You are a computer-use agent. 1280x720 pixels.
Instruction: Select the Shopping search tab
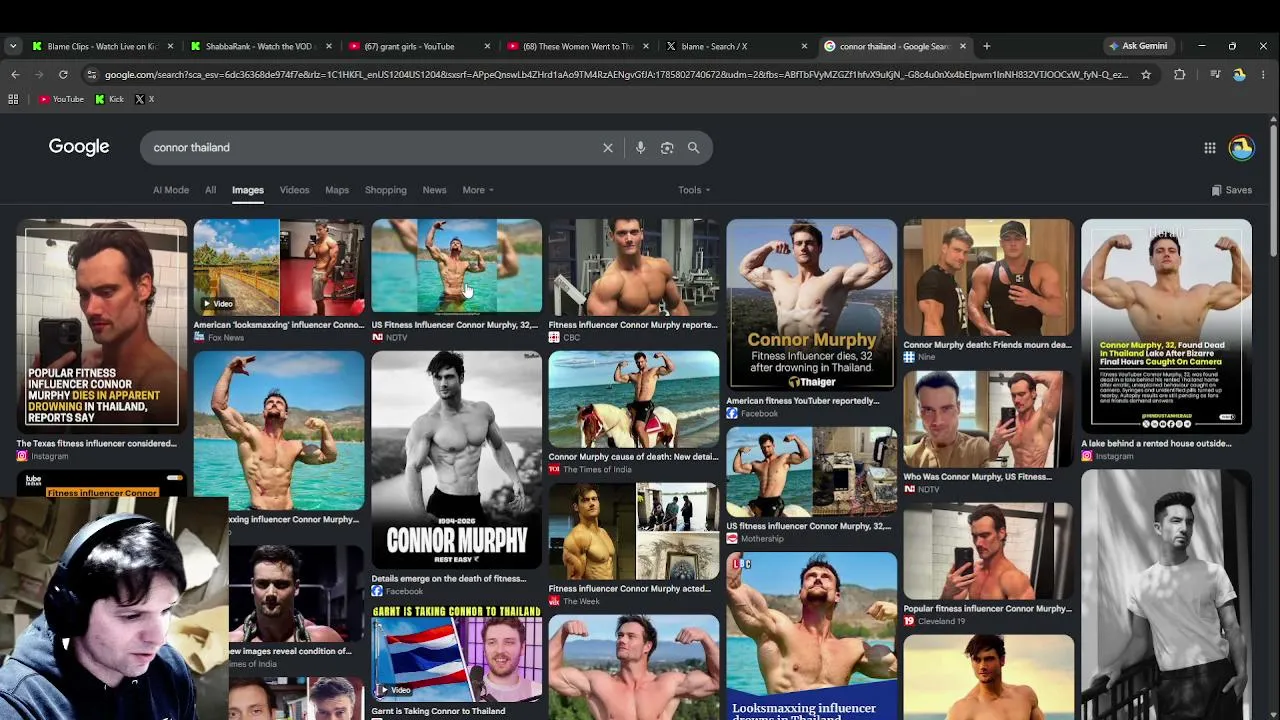point(386,190)
